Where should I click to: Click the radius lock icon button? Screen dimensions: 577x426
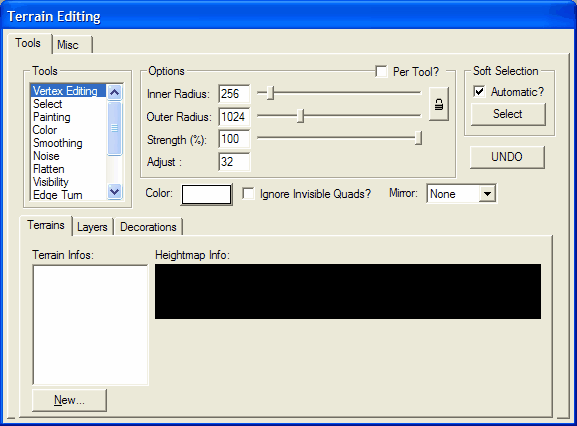(x=439, y=104)
